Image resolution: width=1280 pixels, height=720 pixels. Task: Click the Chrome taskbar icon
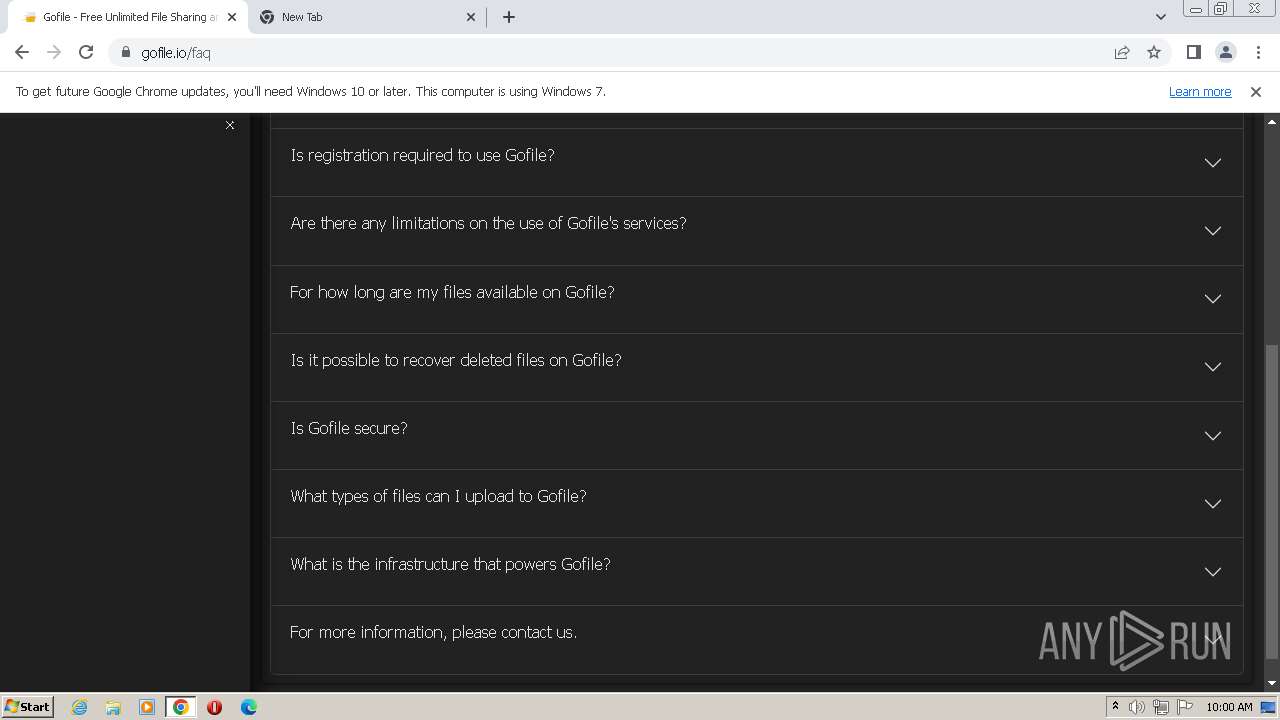pyautogui.click(x=181, y=707)
